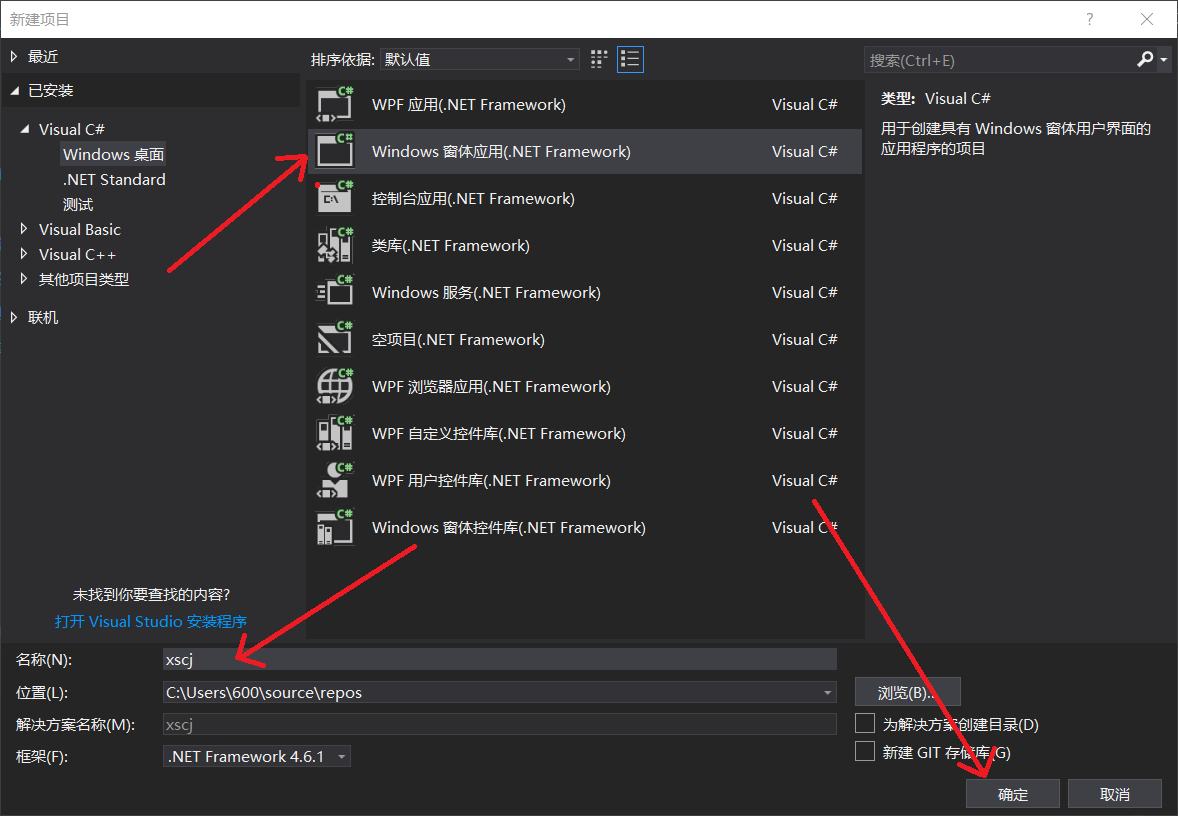
Task: Select Windows 窗体应用(.NET Framework) template text
Action: pyautogui.click(x=501, y=151)
